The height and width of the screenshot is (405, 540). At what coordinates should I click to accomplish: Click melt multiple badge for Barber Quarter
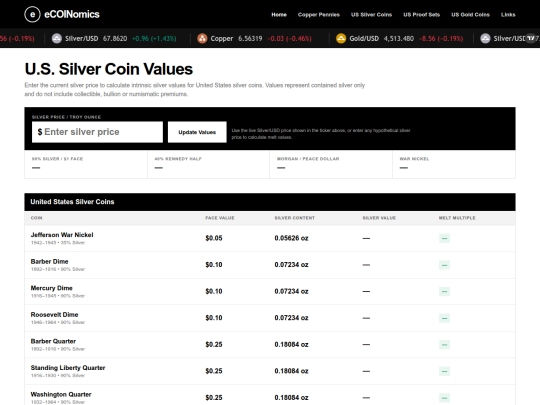(444, 344)
